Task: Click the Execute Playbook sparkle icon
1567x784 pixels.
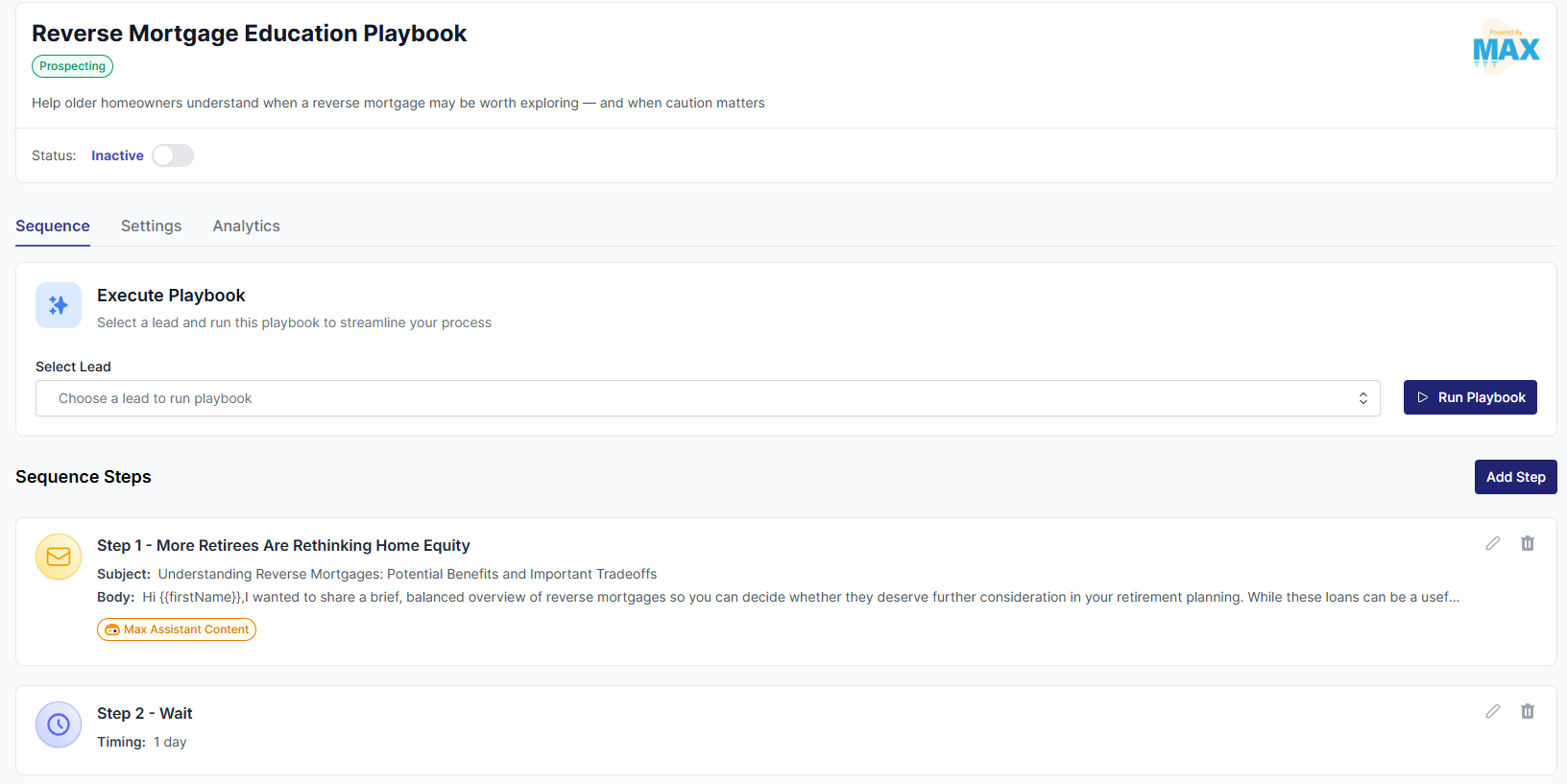Action: pyautogui.click(x=59, y=305)
